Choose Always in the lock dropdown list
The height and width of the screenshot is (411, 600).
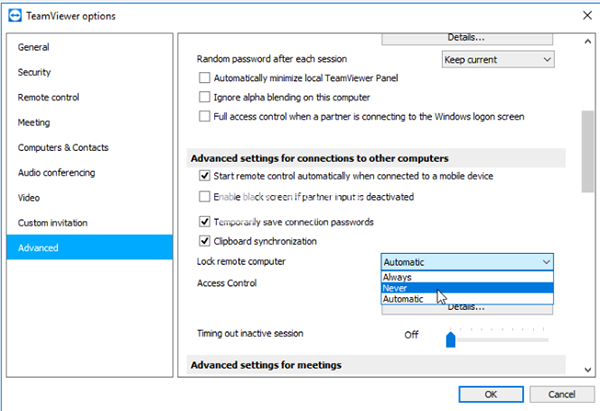pos(467,277)
